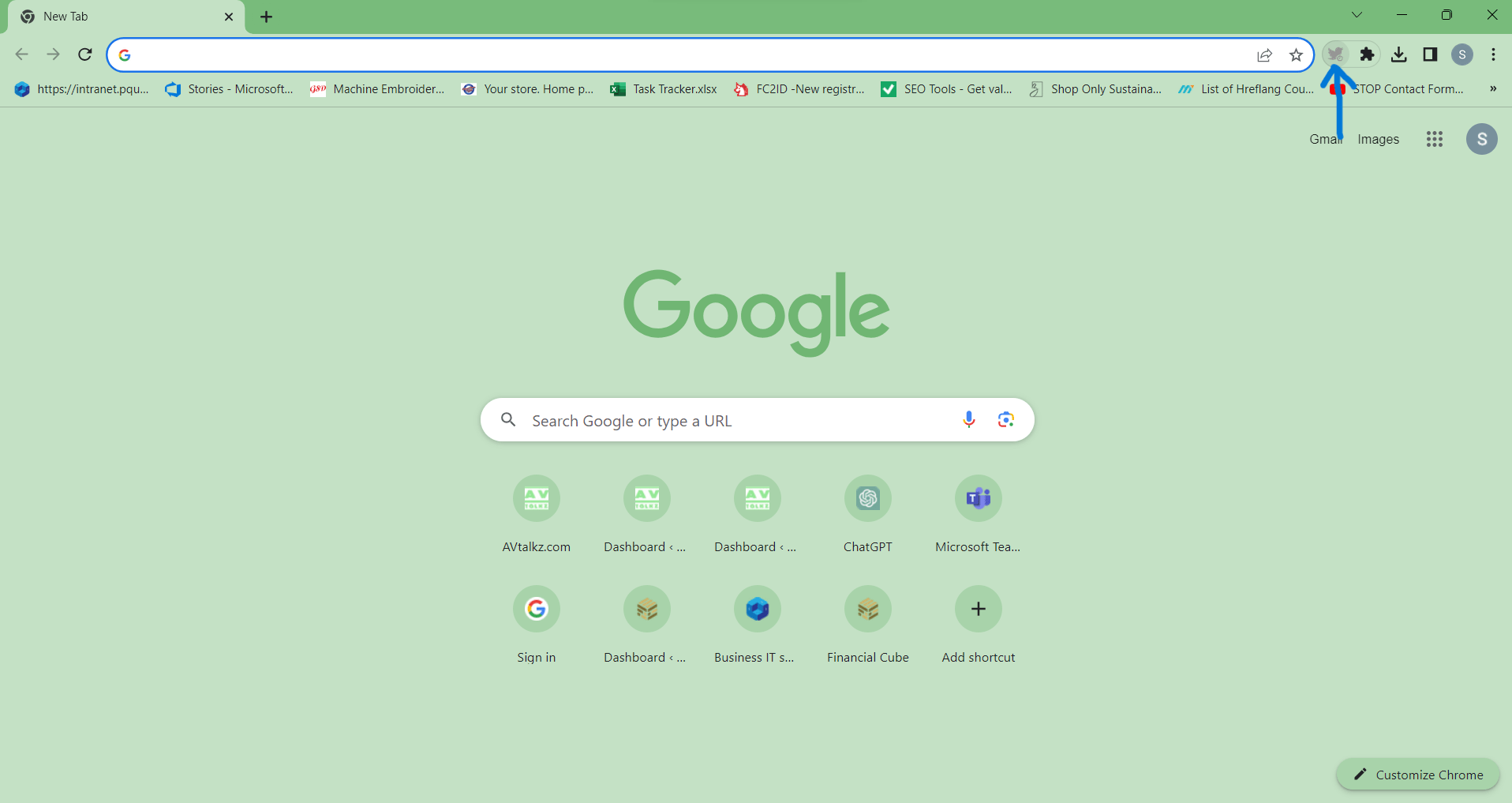The image size is (1512, 803).
Task: Bookmark this tab with star icon
Action: pos(1296,54)
